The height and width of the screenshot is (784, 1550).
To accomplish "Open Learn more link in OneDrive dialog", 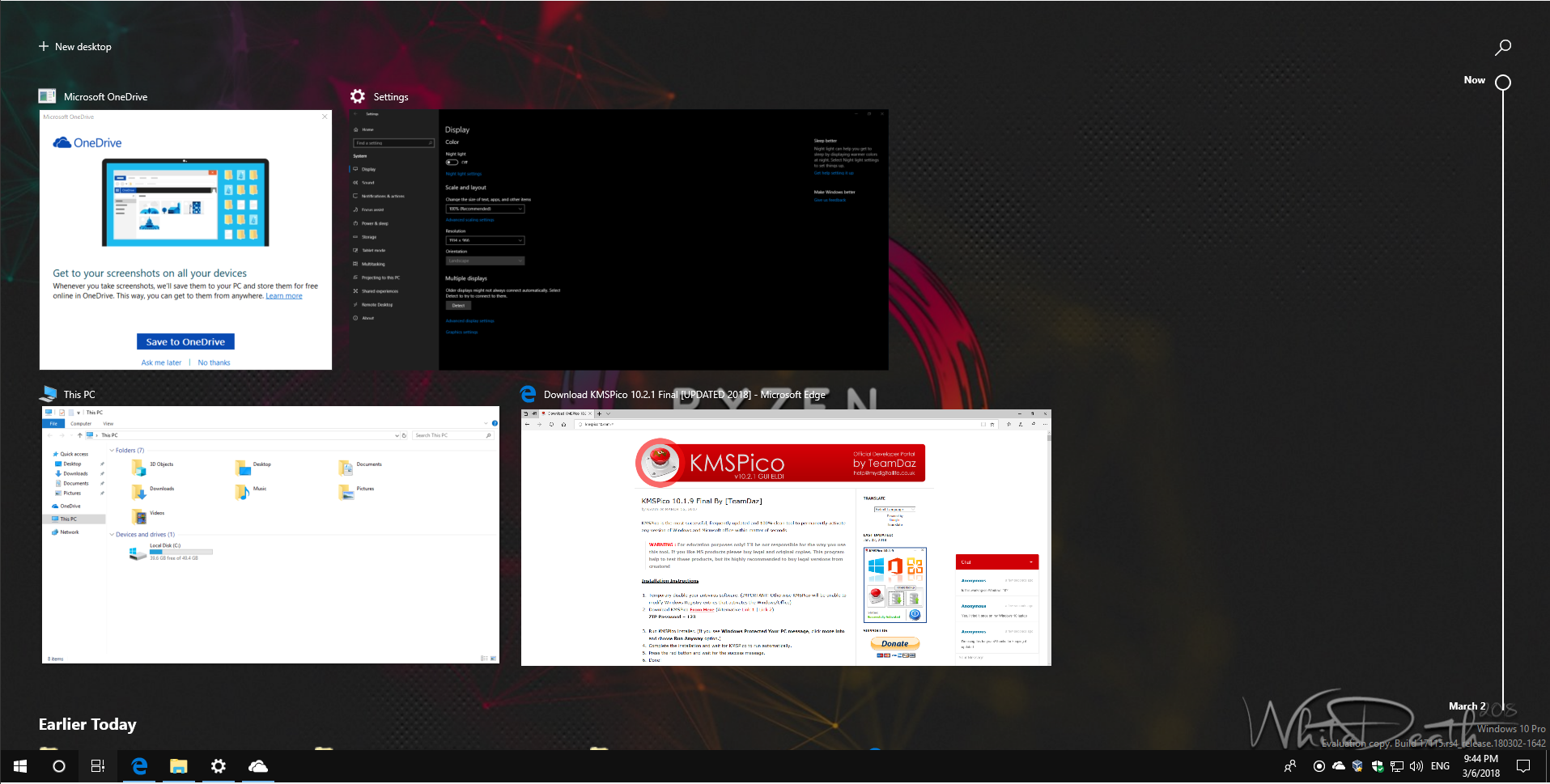I will pos(284,296).
